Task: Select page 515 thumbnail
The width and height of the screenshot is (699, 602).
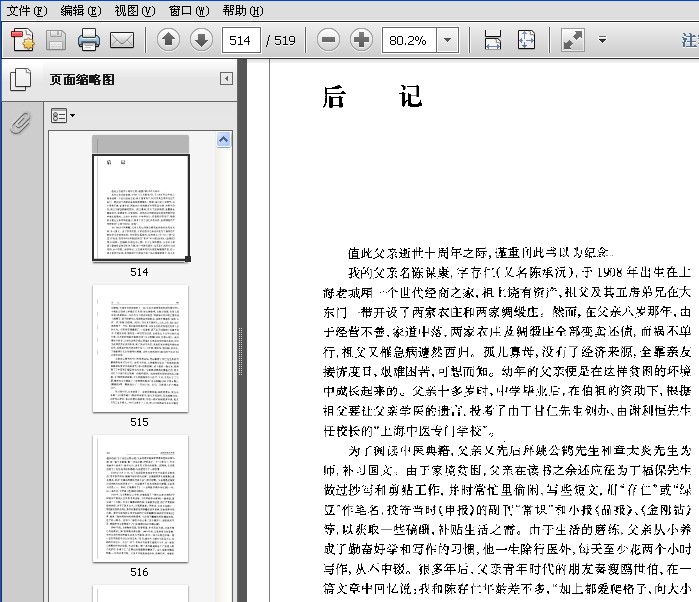Action: click(x=140, y=349)
